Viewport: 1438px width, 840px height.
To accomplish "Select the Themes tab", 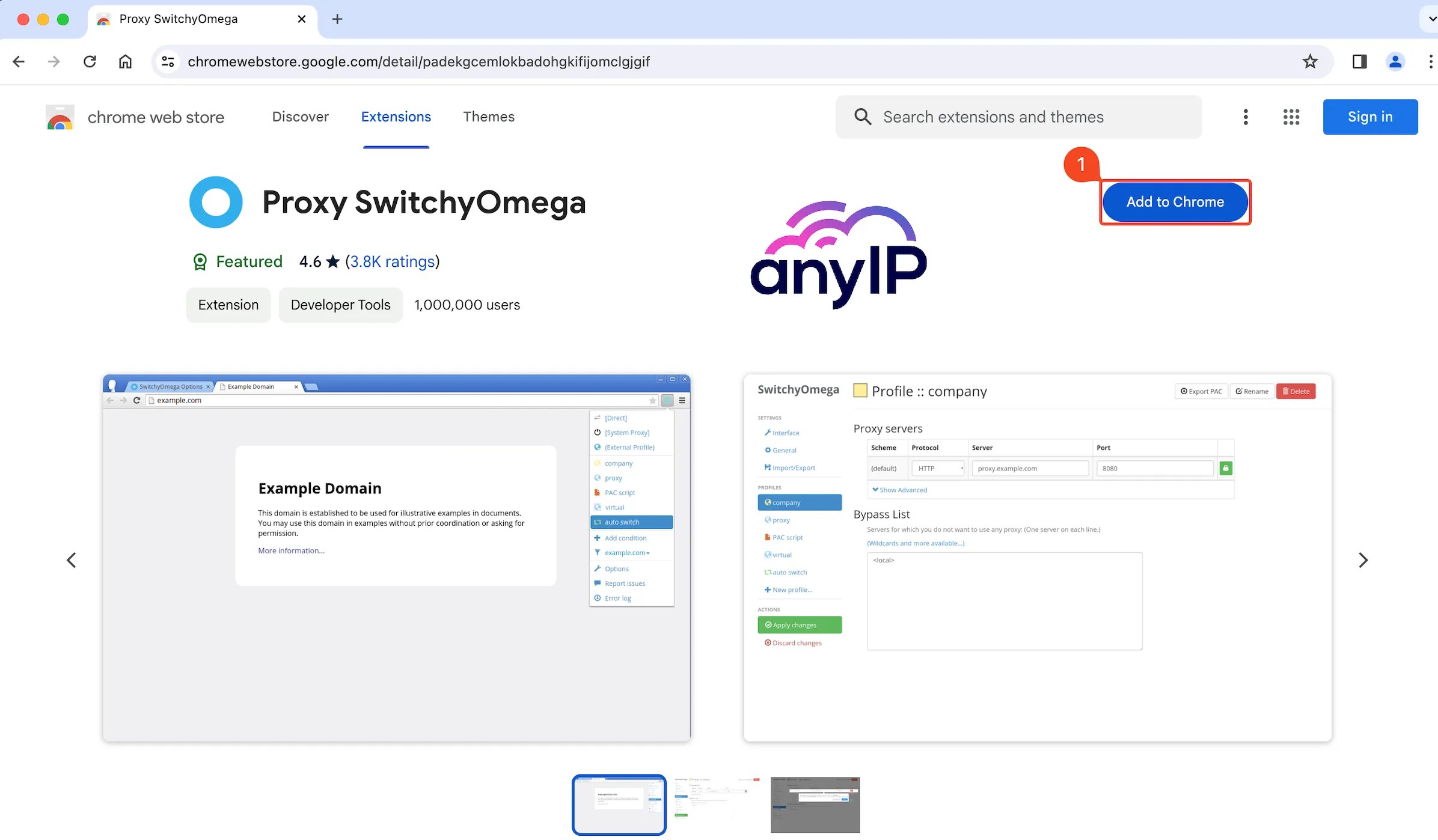I will coord(489,116).
